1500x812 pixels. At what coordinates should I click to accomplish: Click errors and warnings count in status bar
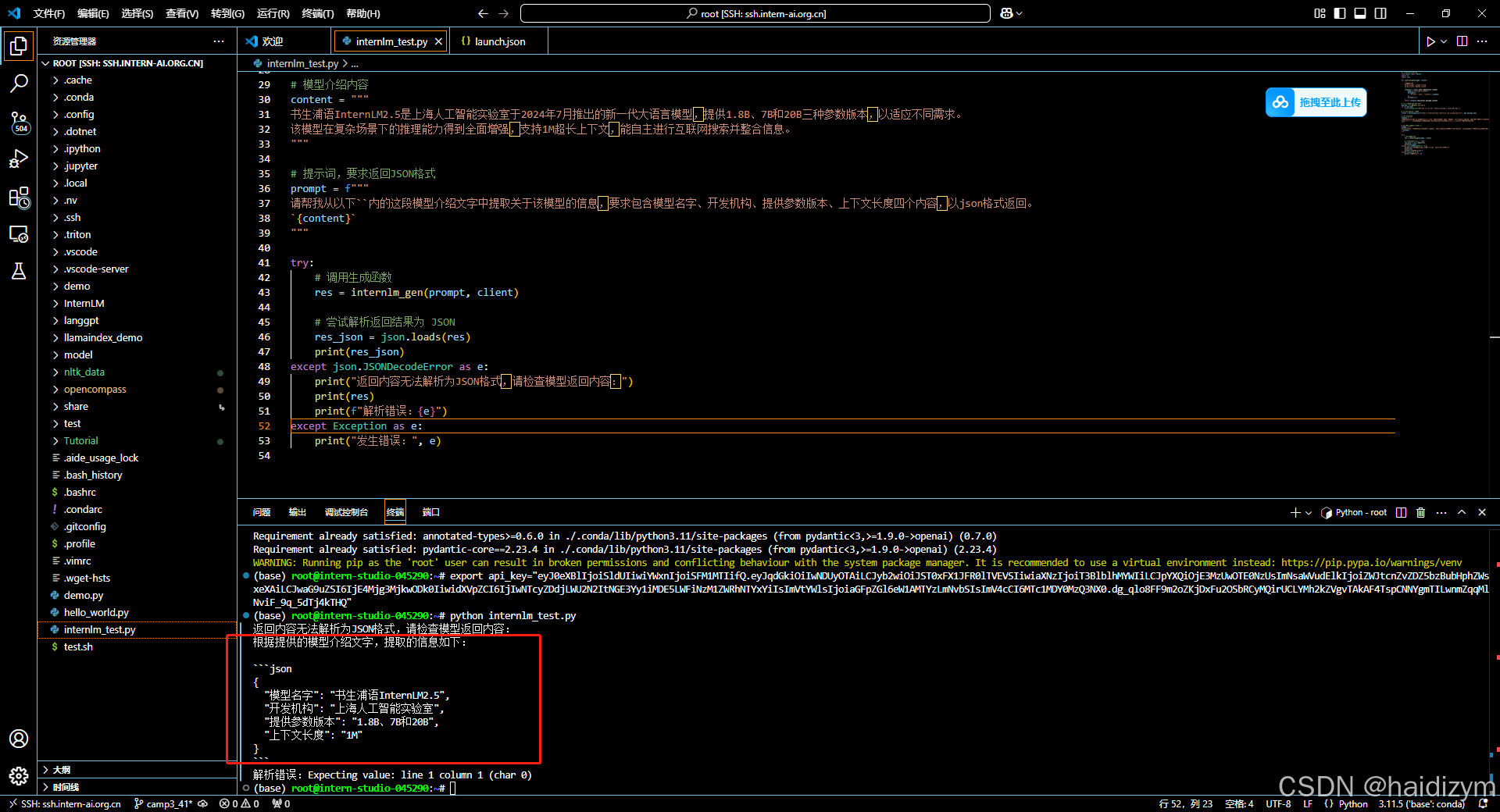[x=239, y=803]
